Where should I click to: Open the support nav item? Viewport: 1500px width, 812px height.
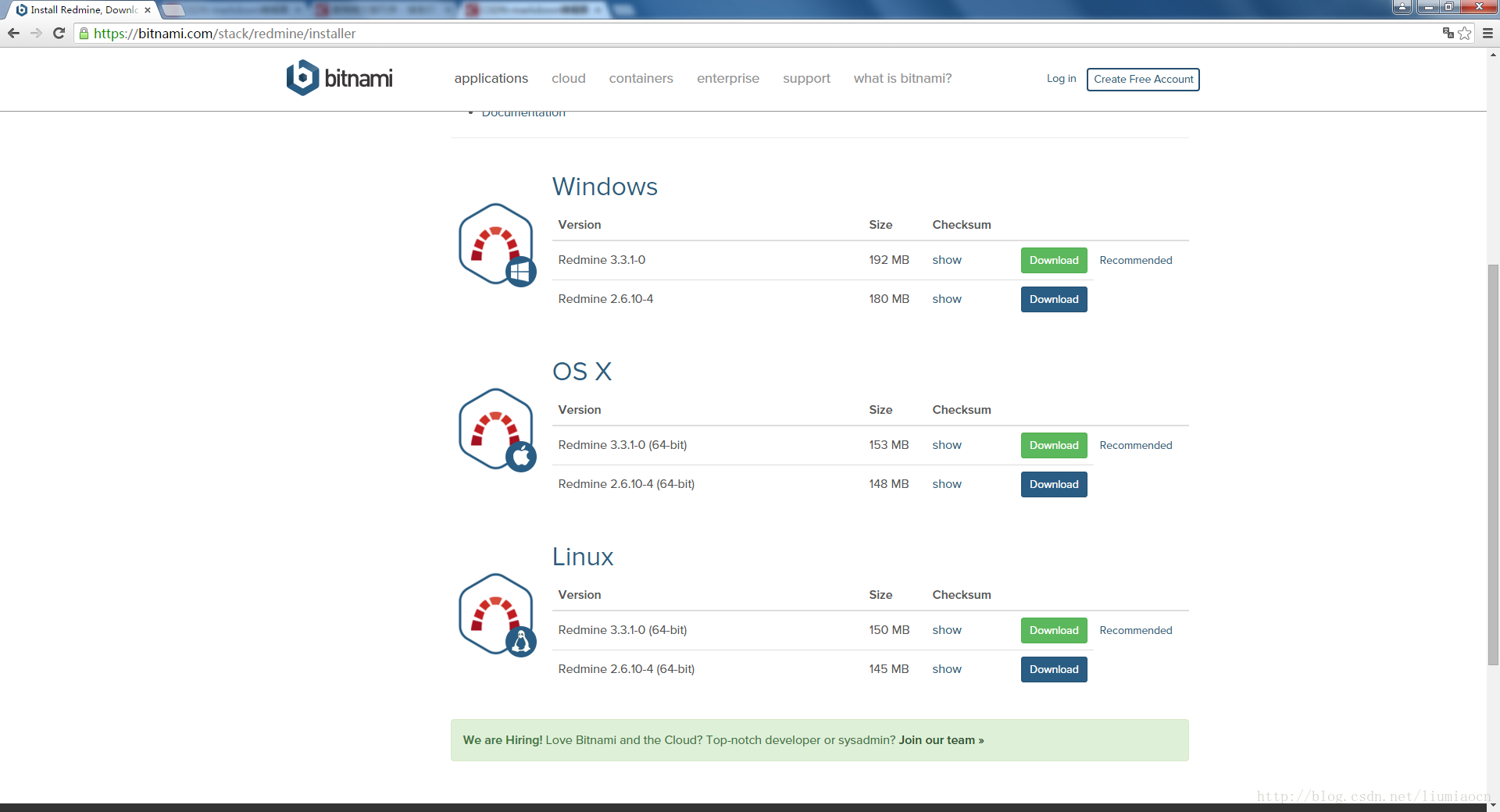806,78
